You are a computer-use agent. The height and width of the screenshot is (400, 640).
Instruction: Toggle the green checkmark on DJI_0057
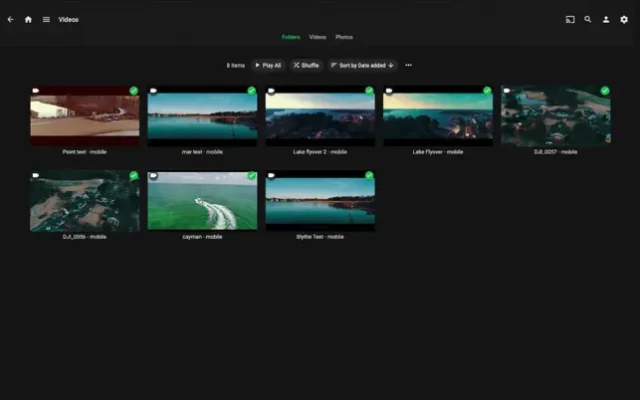(x=605, y=91)
